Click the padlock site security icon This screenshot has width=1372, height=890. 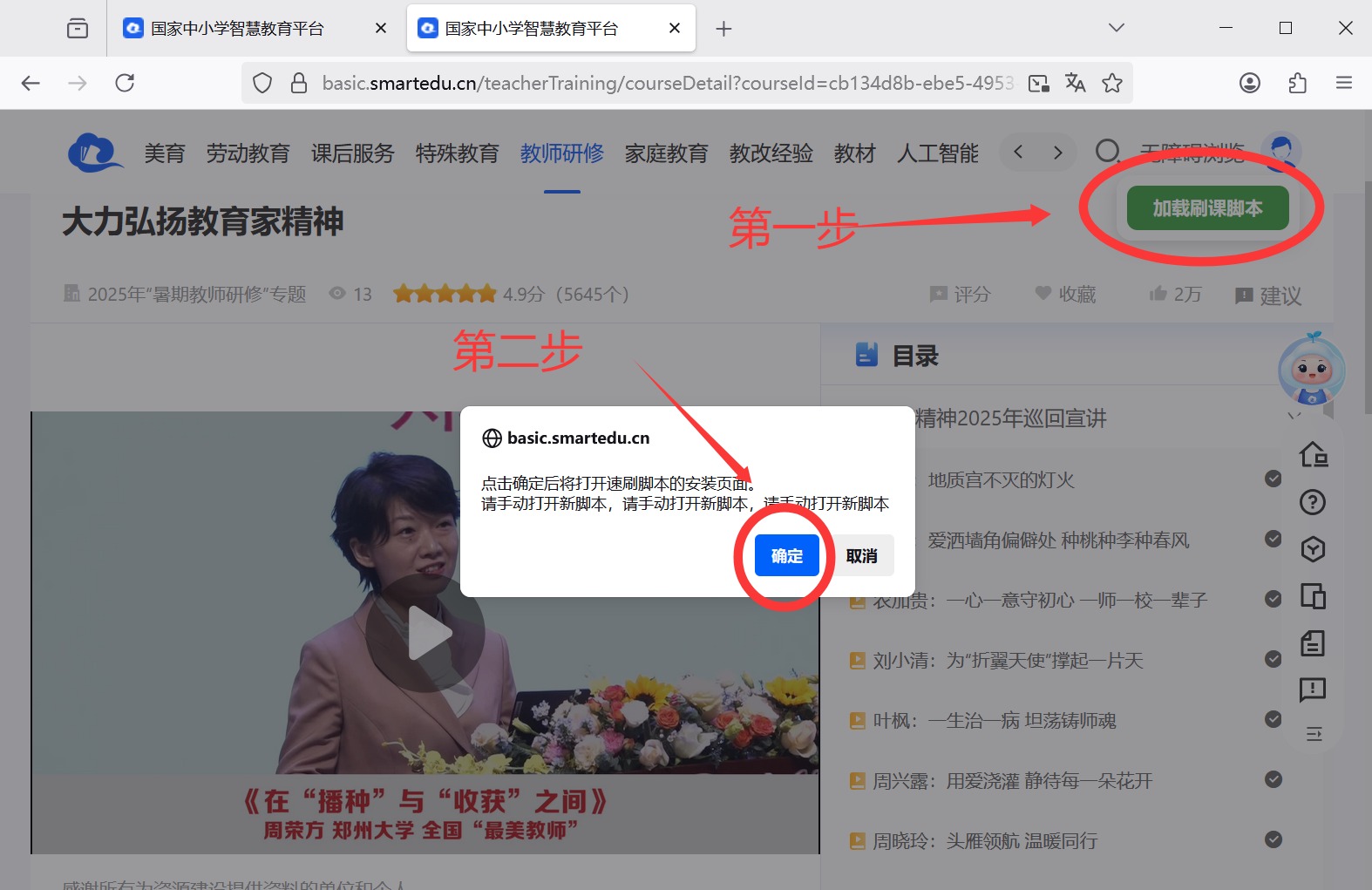tap(299, 83)
